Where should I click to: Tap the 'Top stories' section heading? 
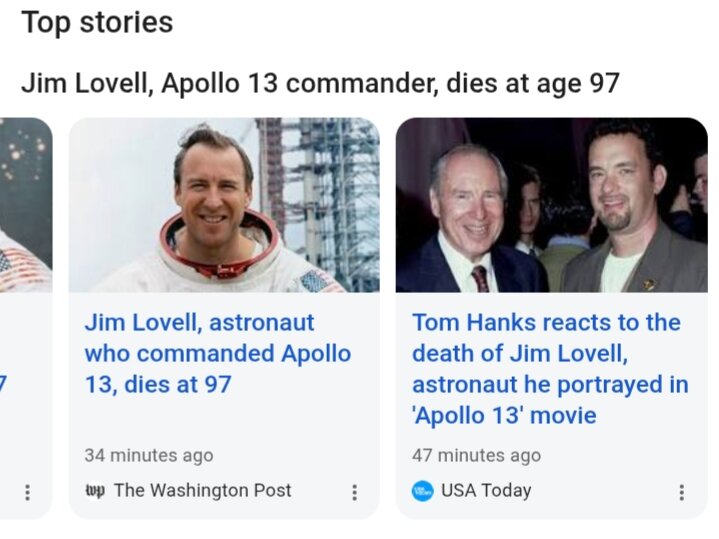click(x=97, y=22)
